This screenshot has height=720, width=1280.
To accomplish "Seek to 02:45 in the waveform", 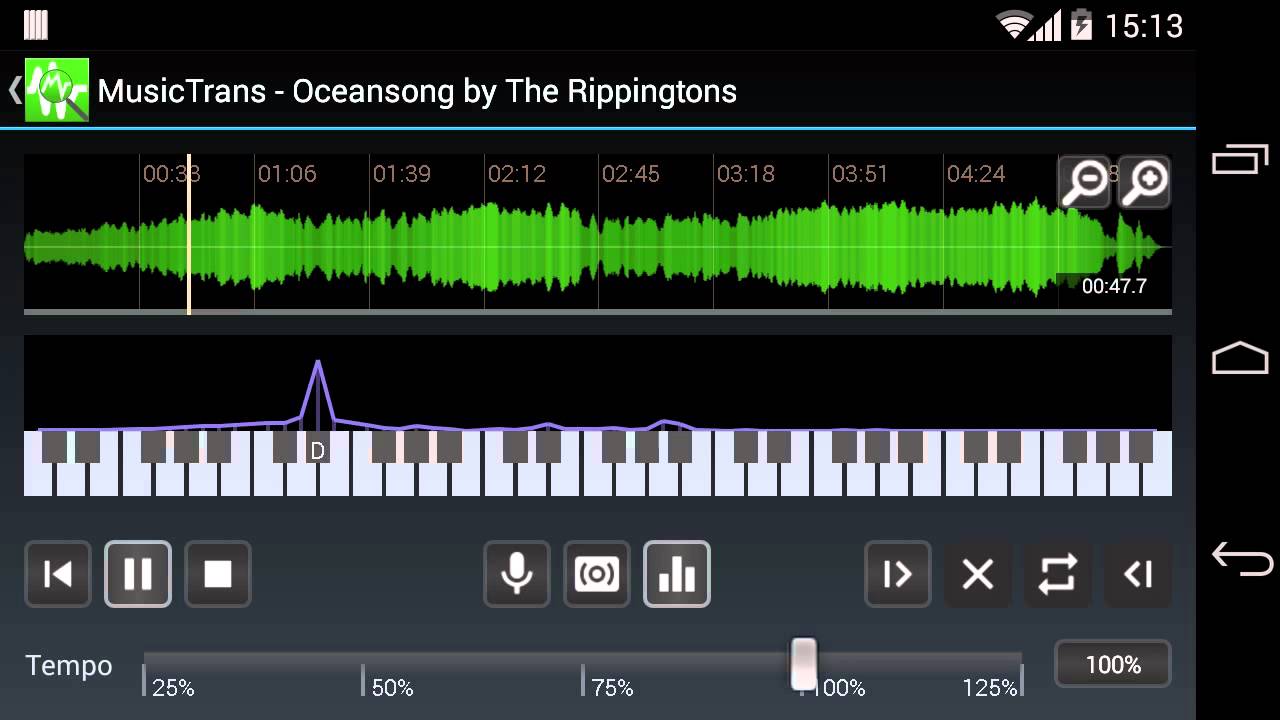I will pos(631,174).
